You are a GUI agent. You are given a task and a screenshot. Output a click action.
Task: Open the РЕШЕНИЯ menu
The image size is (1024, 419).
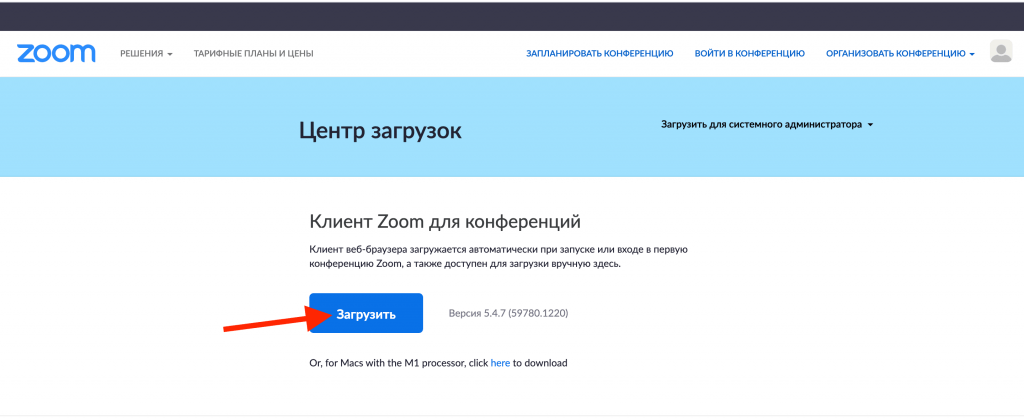[x=140, y=53]
